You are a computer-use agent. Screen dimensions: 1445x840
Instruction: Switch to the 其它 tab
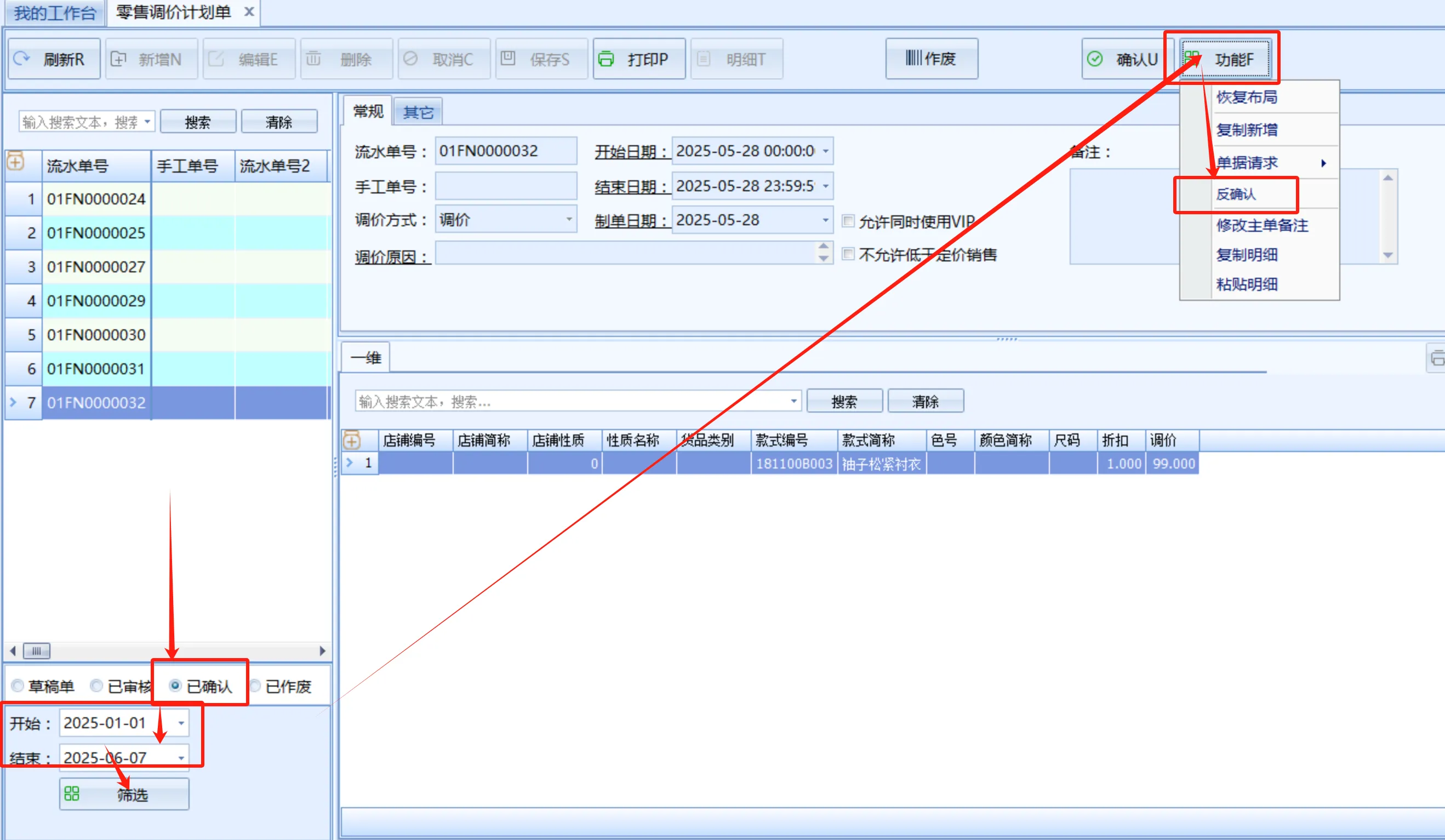coord(418,112)
